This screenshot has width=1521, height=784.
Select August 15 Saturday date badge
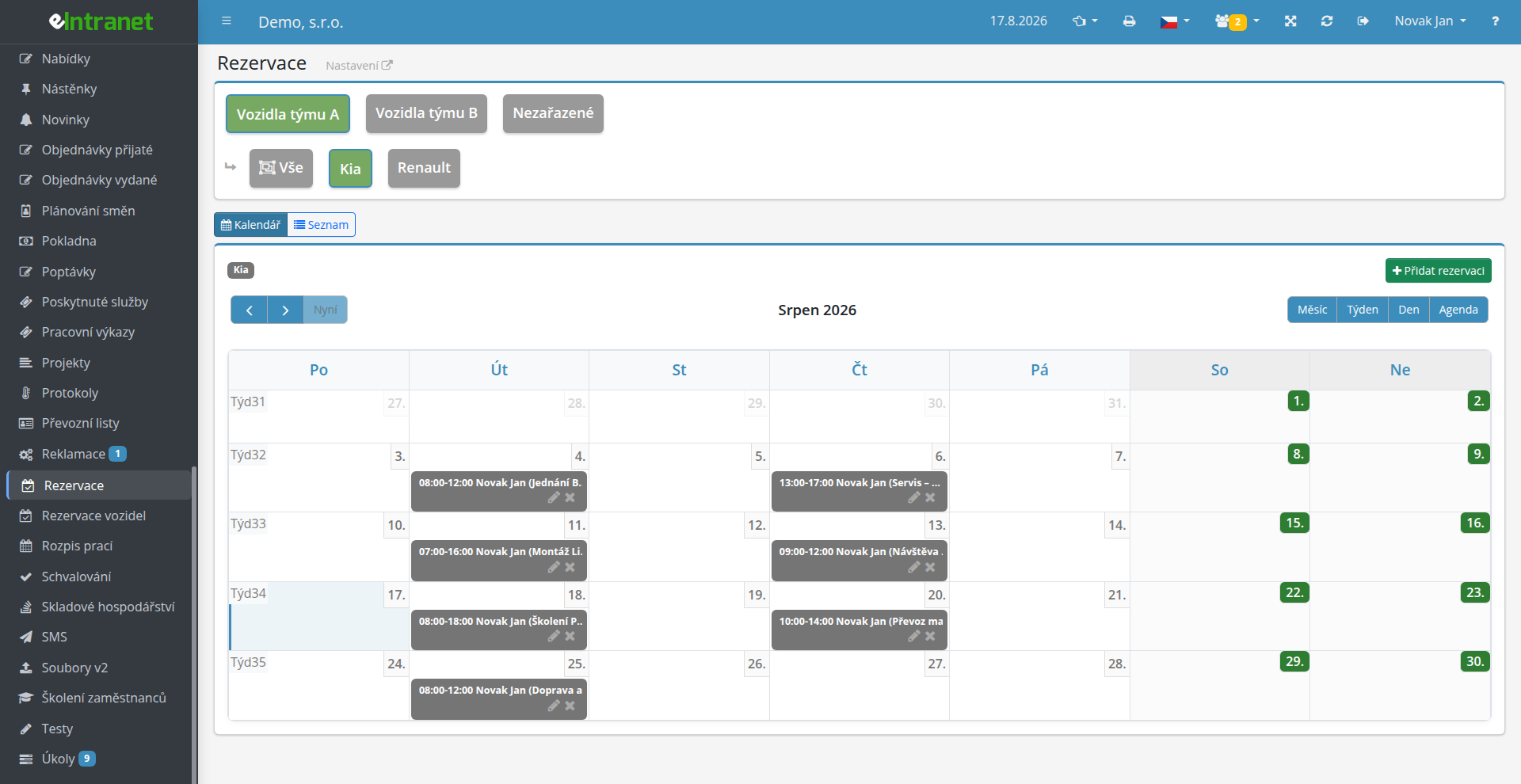pyautogui.click(x=1294, y=523)
